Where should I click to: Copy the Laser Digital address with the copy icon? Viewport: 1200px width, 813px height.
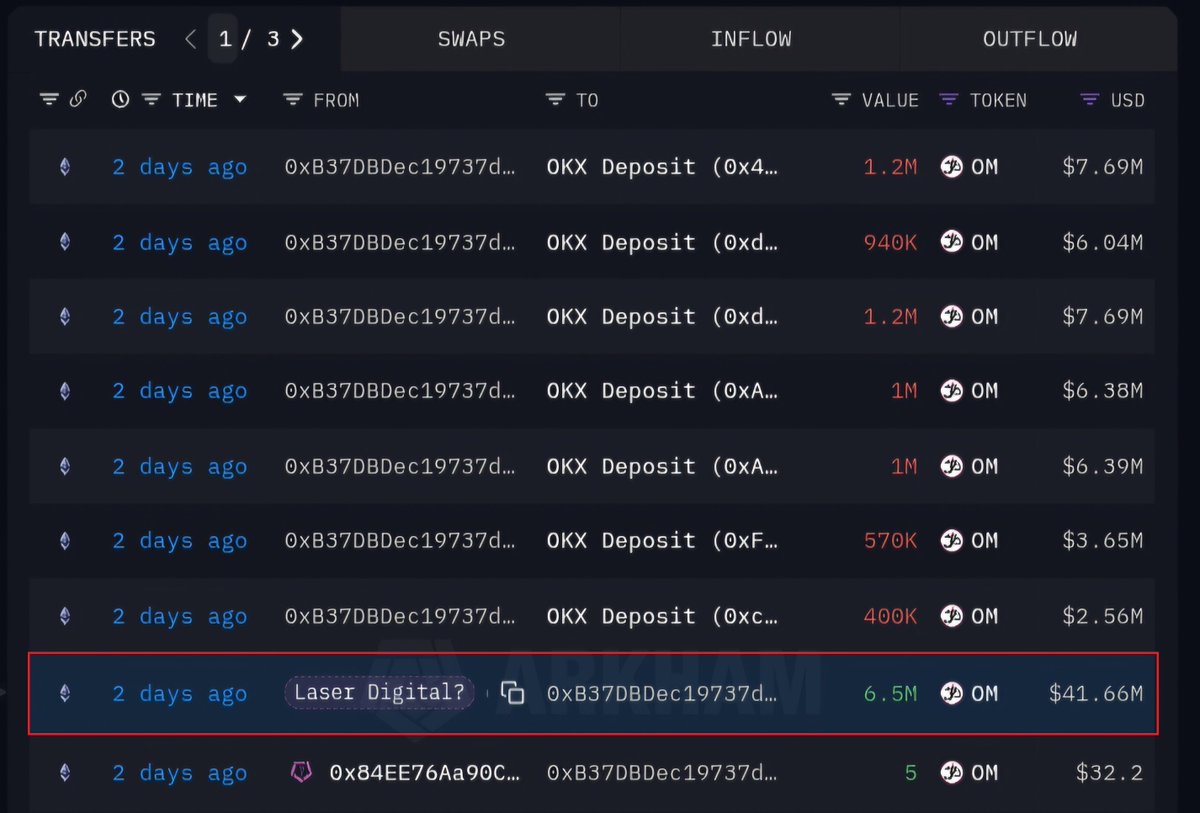coord(512,693)
